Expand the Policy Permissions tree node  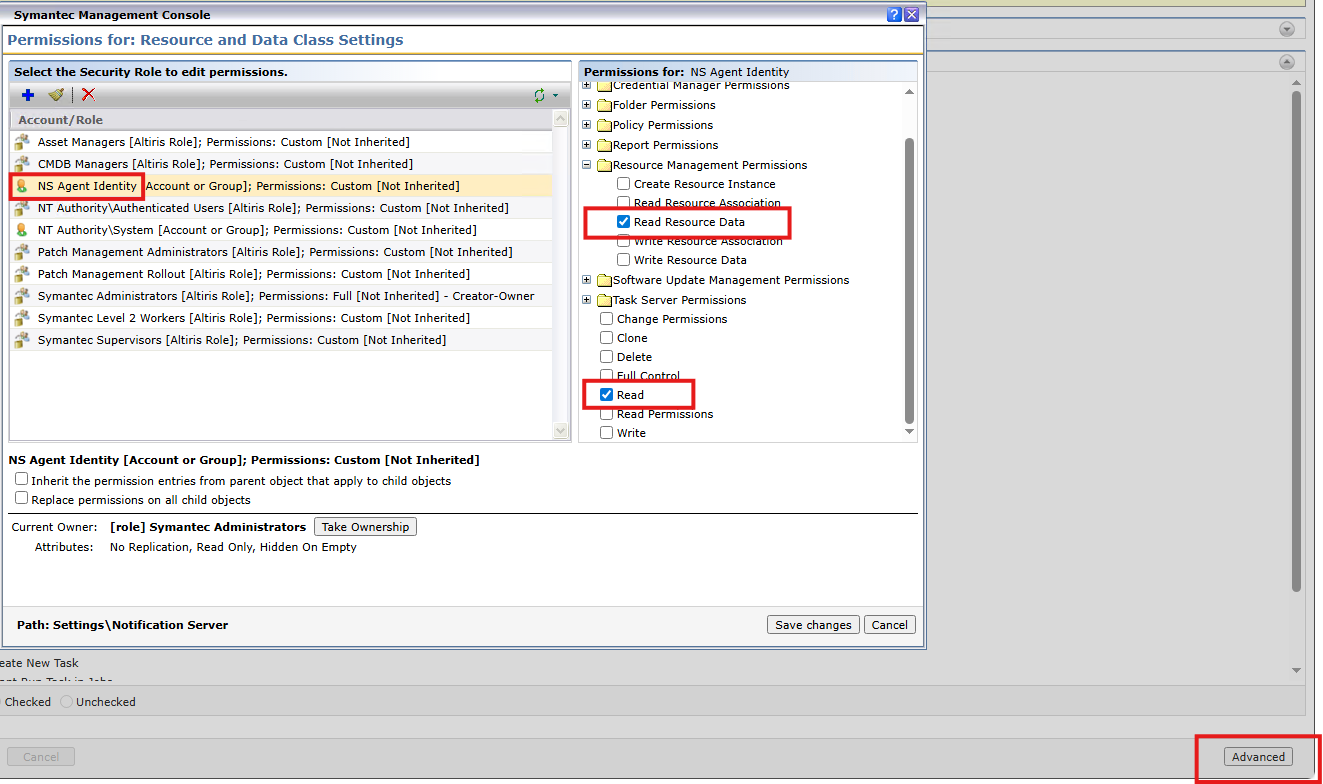[588, 125]
